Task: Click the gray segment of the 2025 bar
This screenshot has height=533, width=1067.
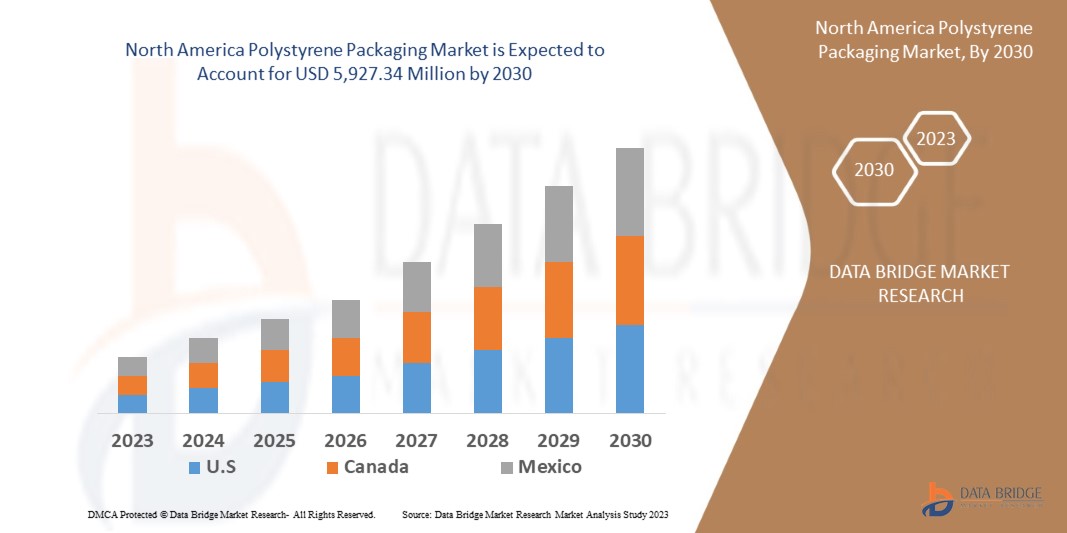Action: click(274, 334)
